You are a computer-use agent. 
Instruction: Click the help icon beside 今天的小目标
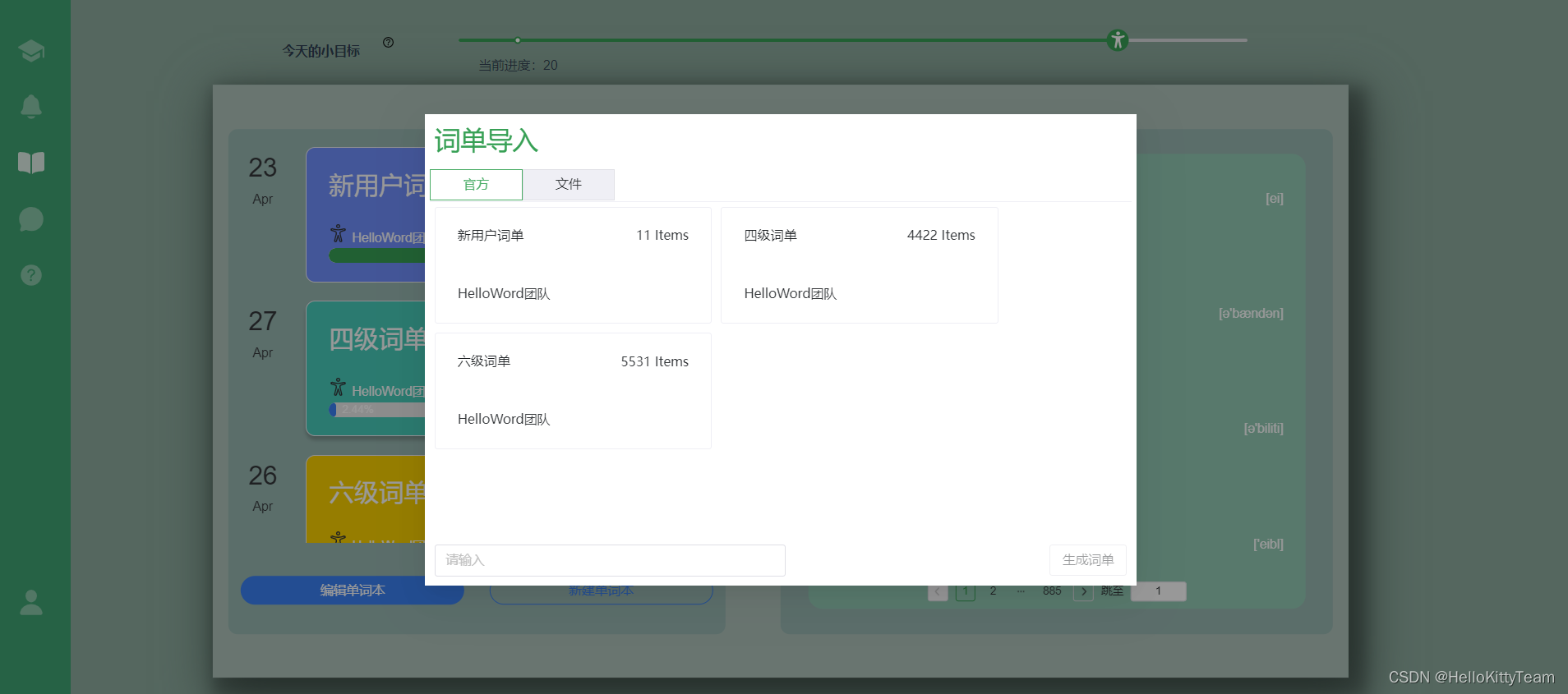(388, 43)
